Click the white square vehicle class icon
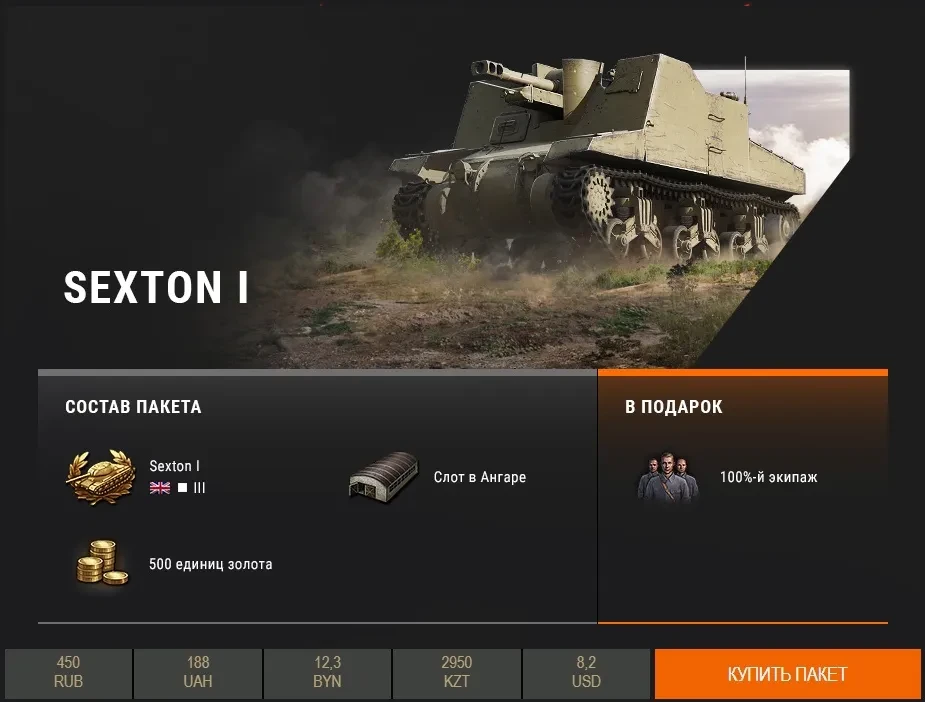 tap(182, 488)
